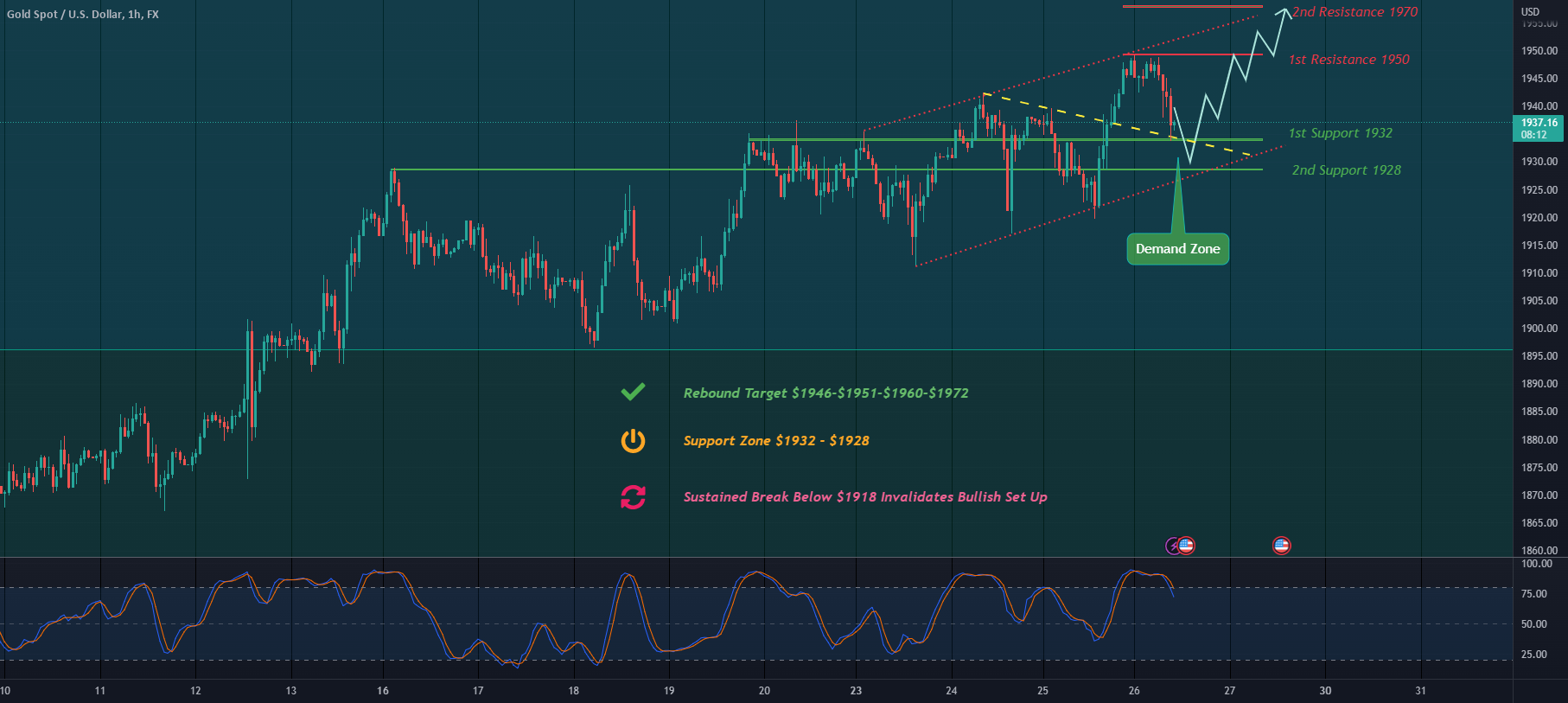Click the 25.00 stochastic scale label
Image resolution: width=1568 pixels, height=703 pixels.
1534,655
